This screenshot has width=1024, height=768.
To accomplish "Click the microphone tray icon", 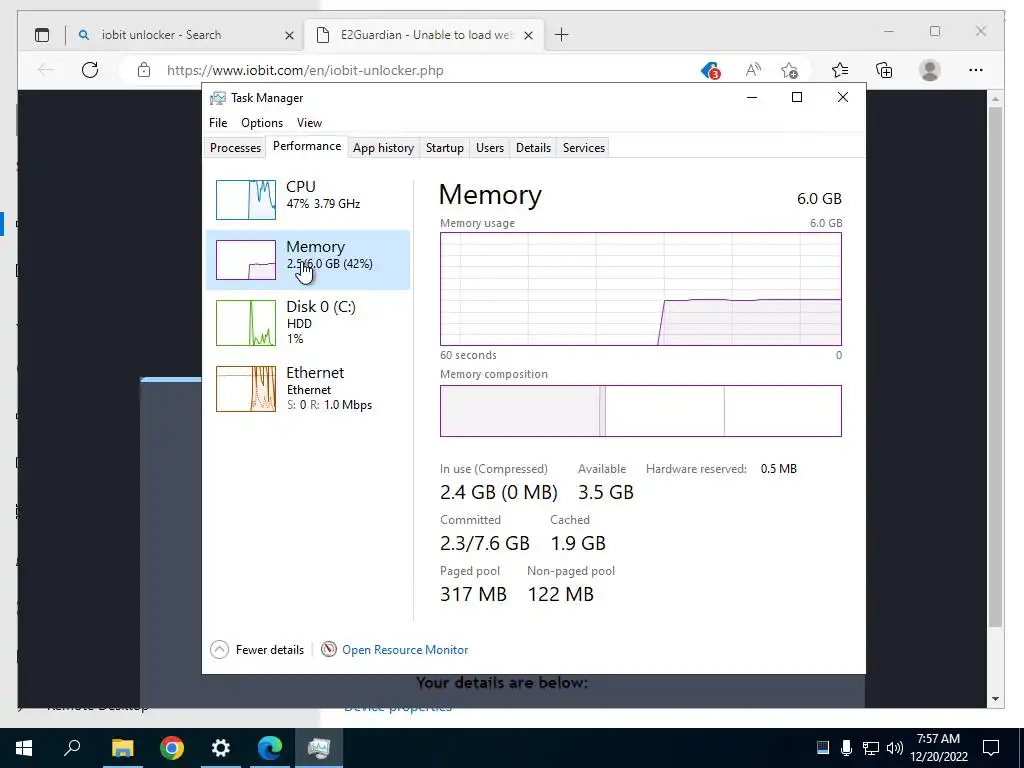I will click(x=846, y=748).
